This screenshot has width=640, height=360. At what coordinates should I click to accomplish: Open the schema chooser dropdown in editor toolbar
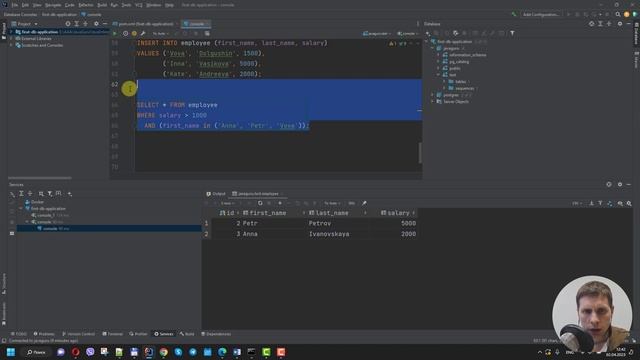377,33
